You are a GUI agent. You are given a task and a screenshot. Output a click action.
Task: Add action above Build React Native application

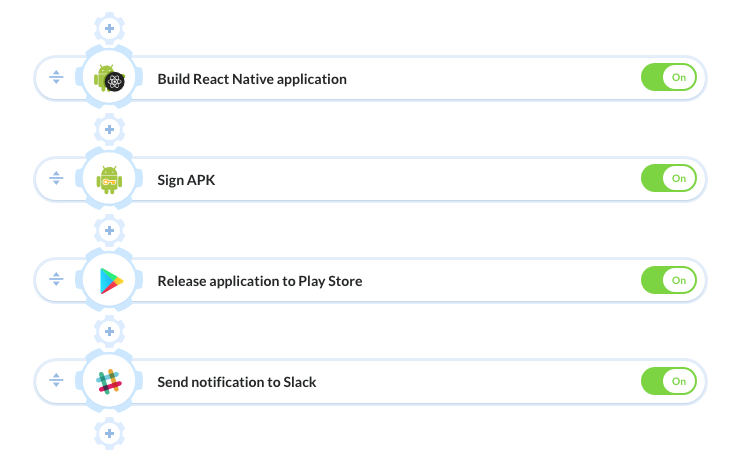pyautogui.click(x=109, y=28)
